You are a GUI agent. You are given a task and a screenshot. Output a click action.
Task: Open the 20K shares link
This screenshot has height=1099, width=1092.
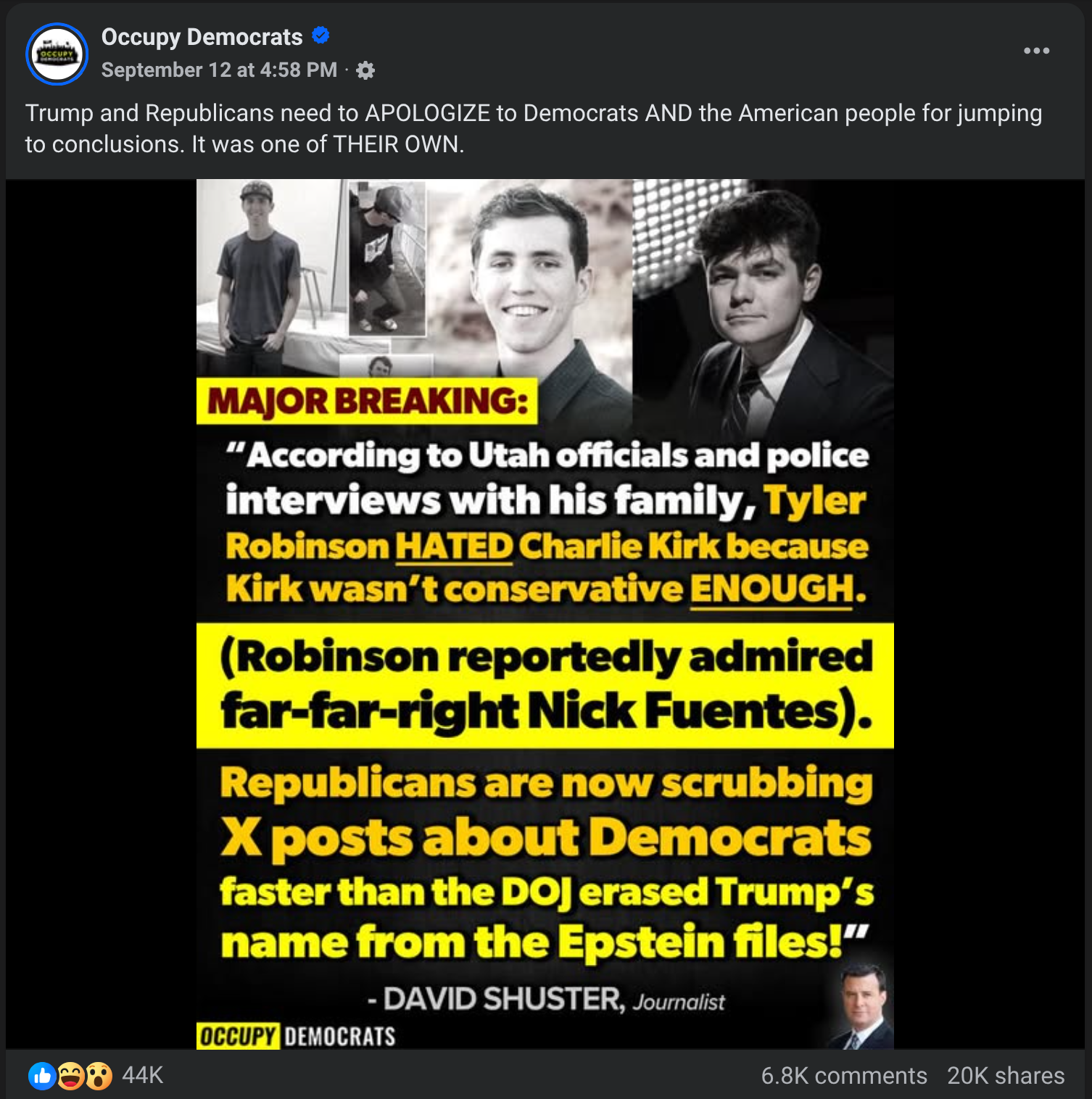click(1006, 1076)
